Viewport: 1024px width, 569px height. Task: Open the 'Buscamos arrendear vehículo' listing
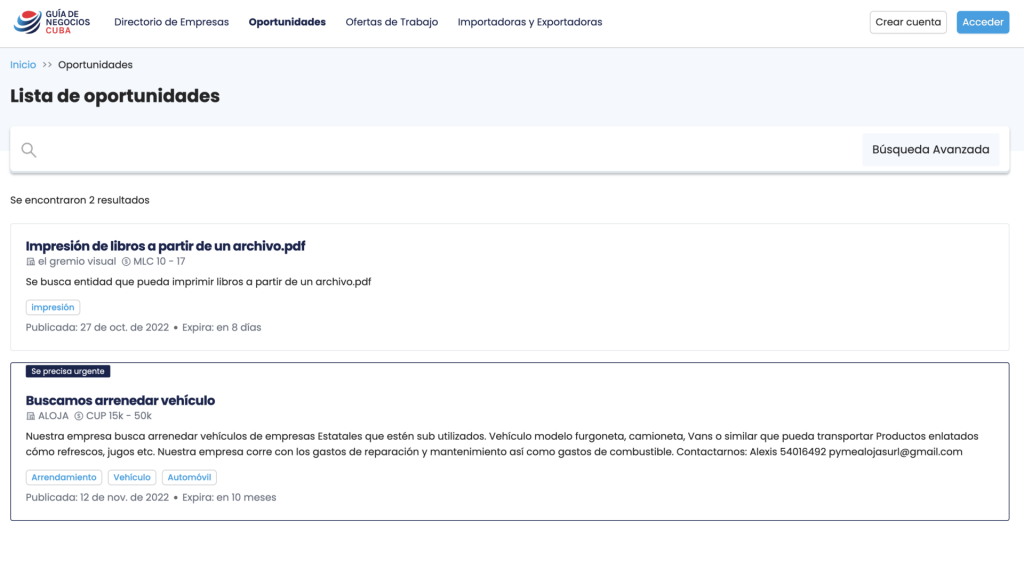120,400
